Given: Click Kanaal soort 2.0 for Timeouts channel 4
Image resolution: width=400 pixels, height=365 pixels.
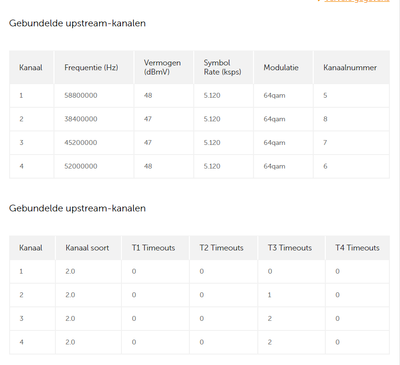Looking at the screenshot, I should [70, 342].
